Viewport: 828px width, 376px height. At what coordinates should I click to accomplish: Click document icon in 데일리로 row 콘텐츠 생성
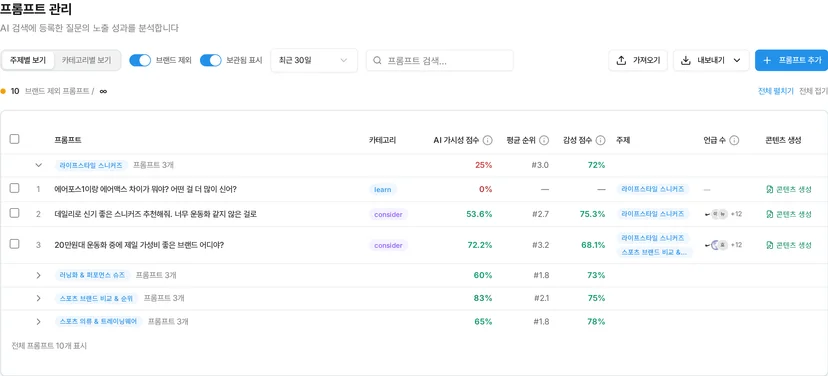click(769, 214)
